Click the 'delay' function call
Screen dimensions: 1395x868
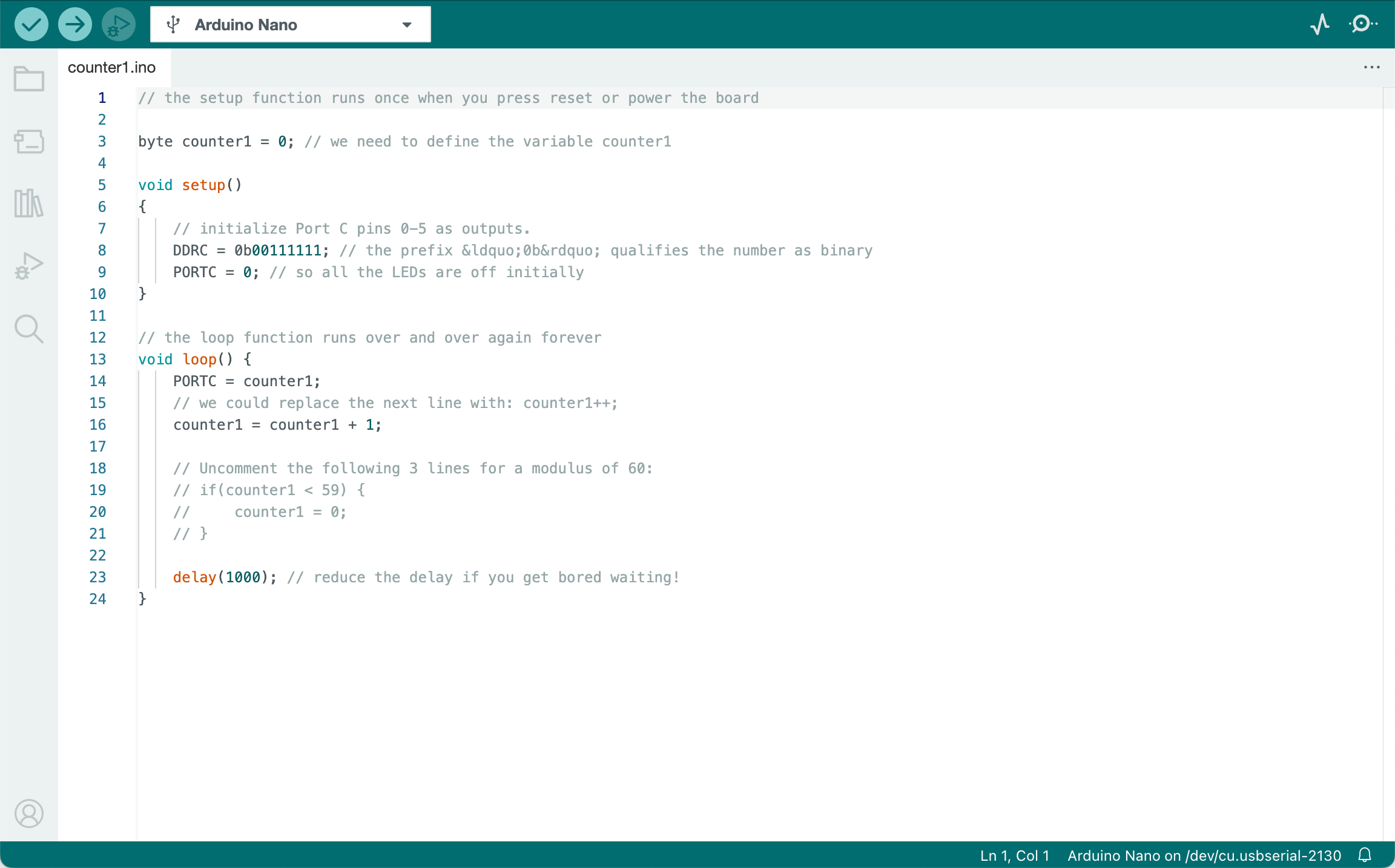coord(194,577)
